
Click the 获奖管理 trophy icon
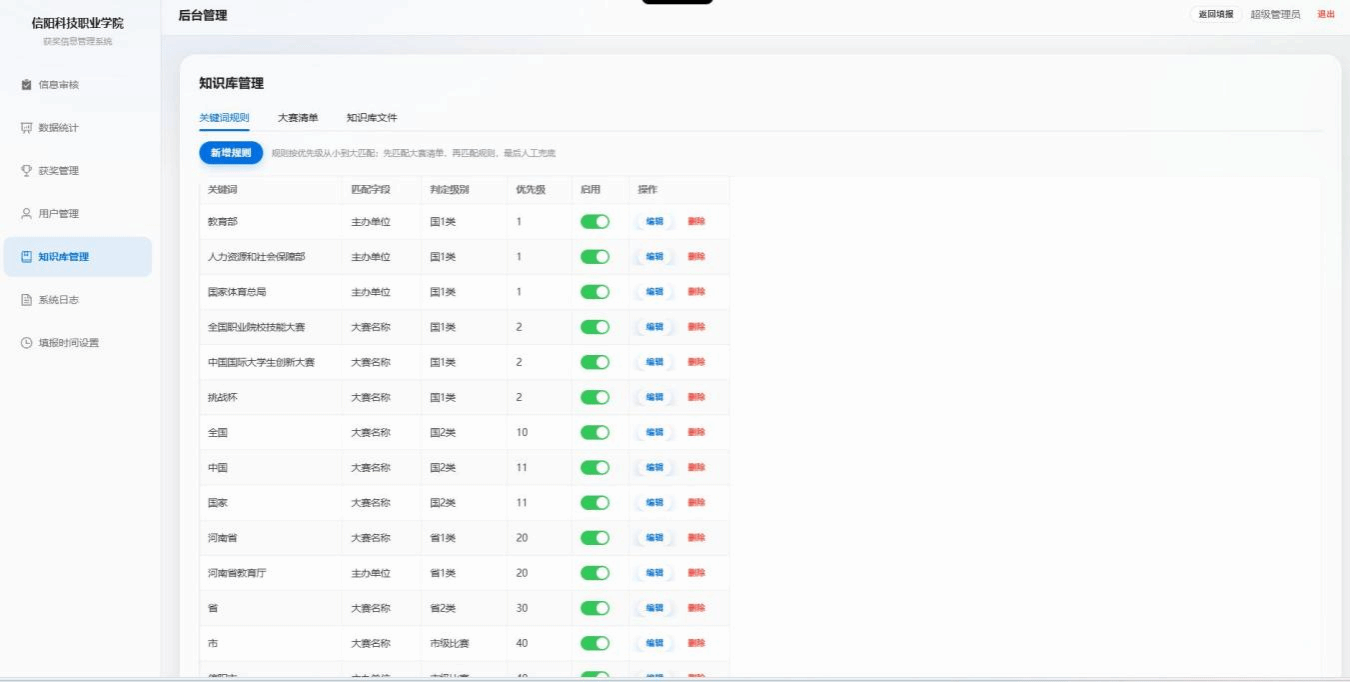pyautogui.click(x=27, y=171)
